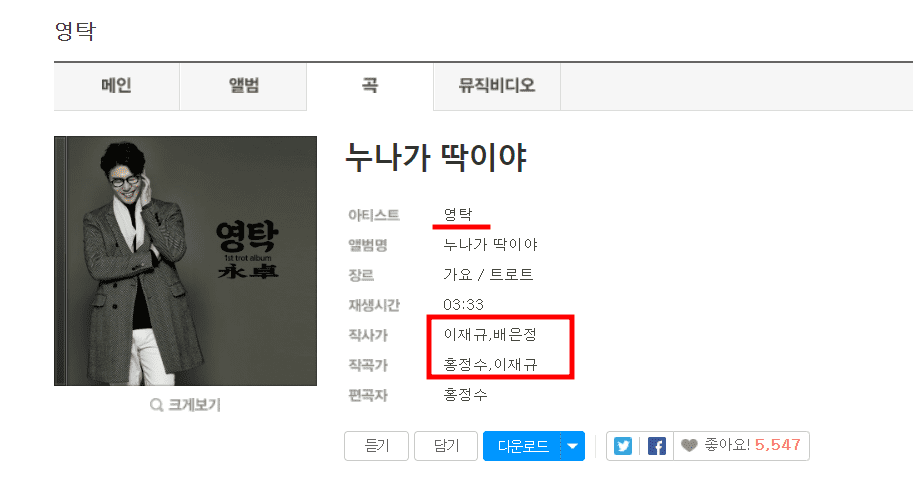Viewport: 913px width, 495px height.
Task: Switch to the 메인 tab
Action: click(116, 86)
